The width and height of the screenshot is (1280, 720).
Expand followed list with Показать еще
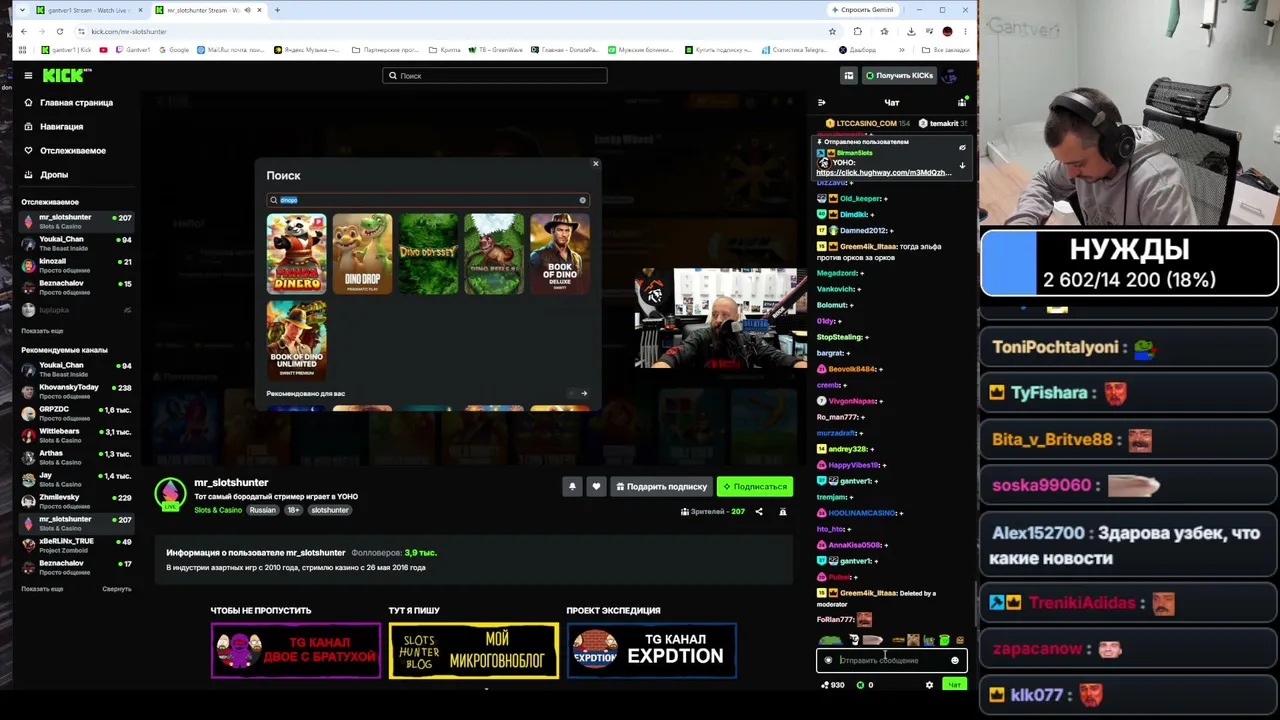pos(42,330)
